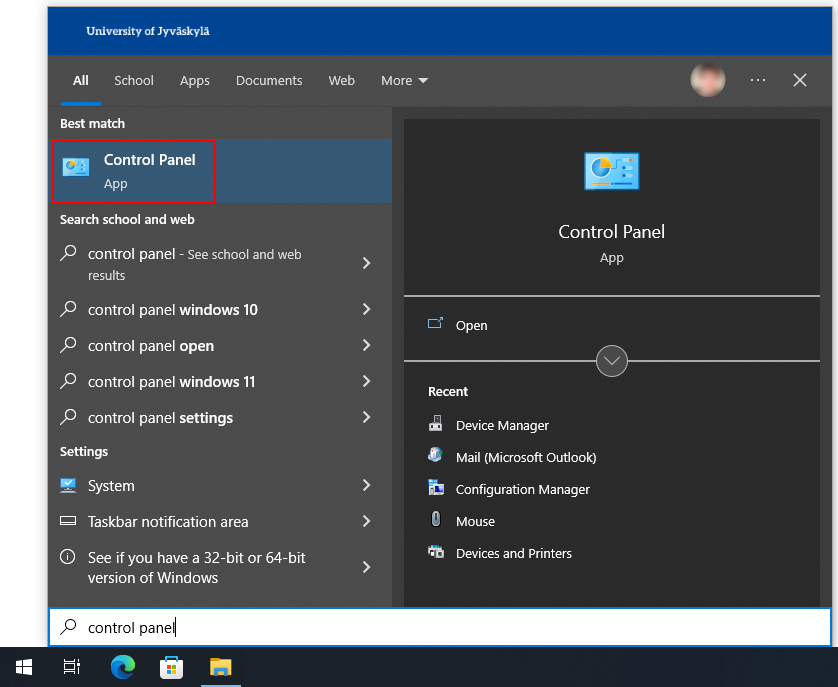Expand the 'control panel open' suggestion arrow
838x687 pixels.
pos(367,345)
